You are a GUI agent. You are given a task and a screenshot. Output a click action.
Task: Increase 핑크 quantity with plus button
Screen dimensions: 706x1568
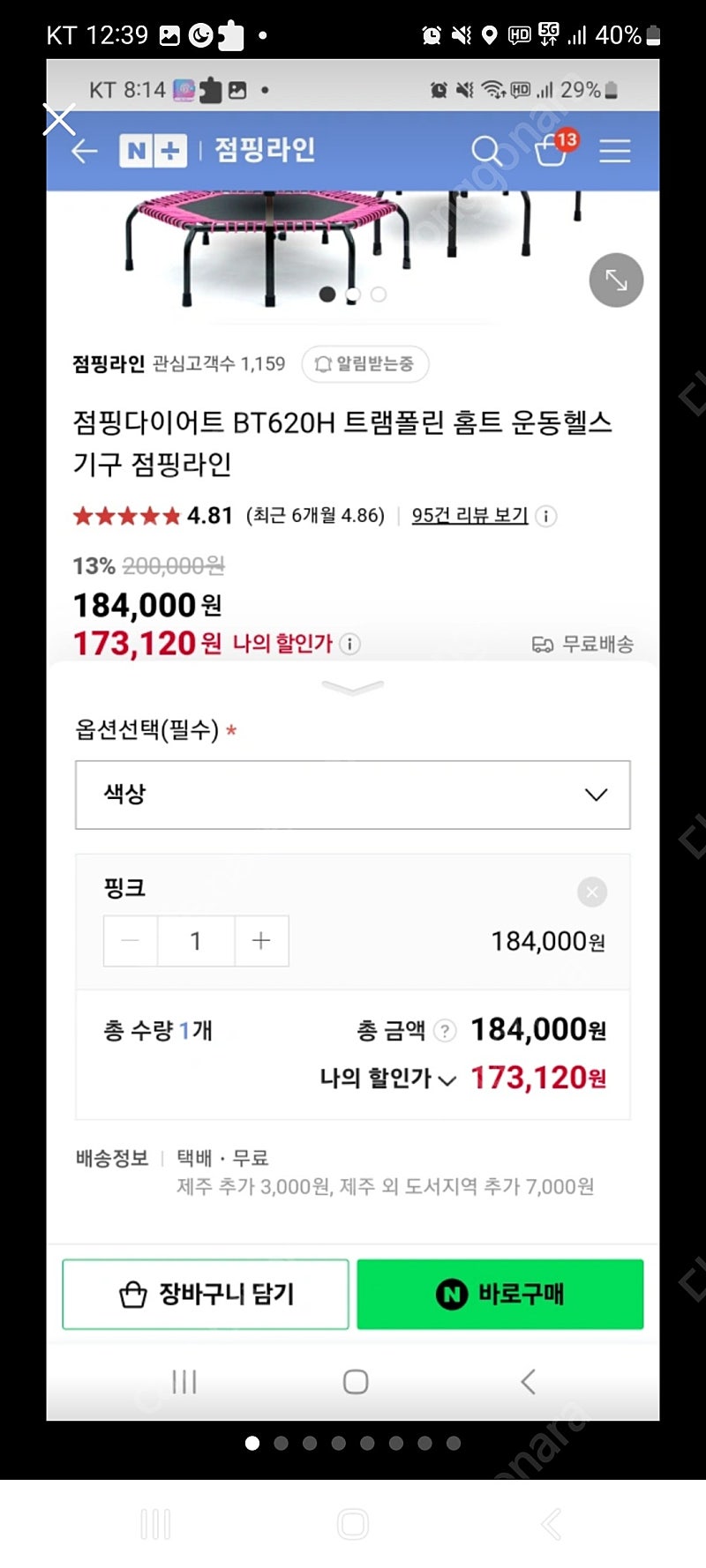pyautogui.click(x=261, y=941)
